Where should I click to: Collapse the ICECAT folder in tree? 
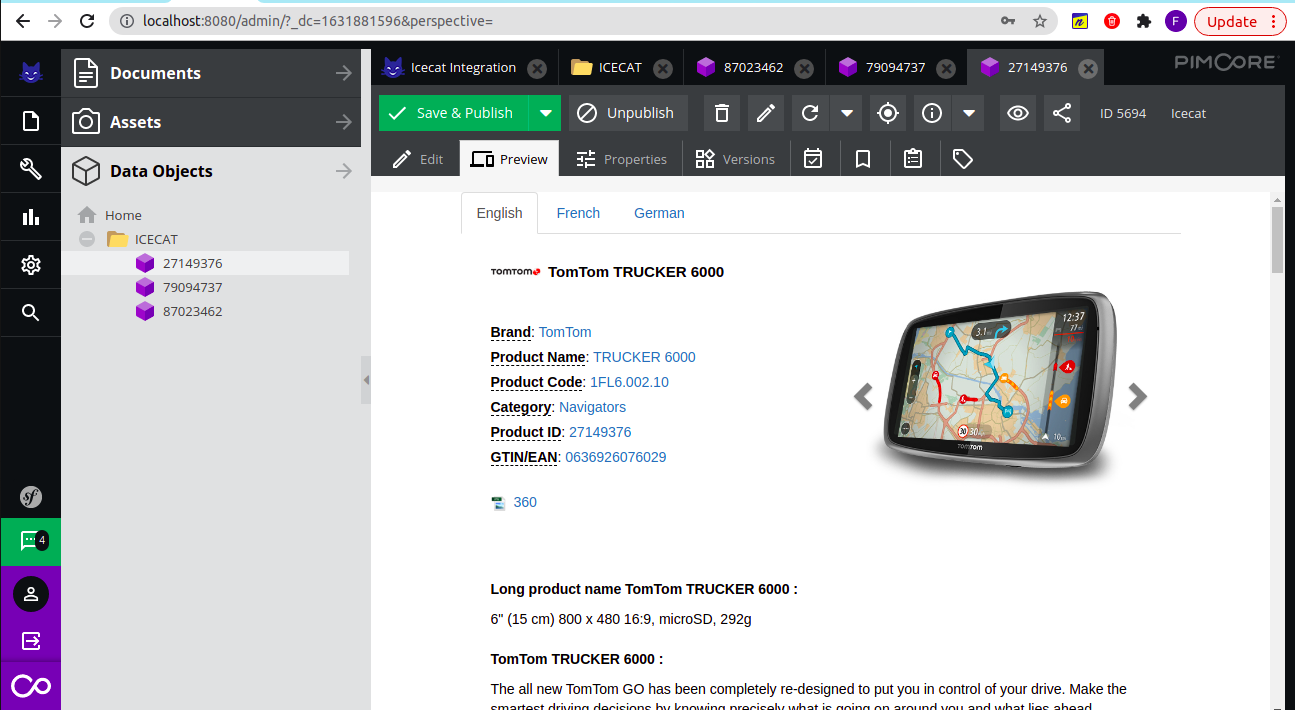tap(87, 239)
